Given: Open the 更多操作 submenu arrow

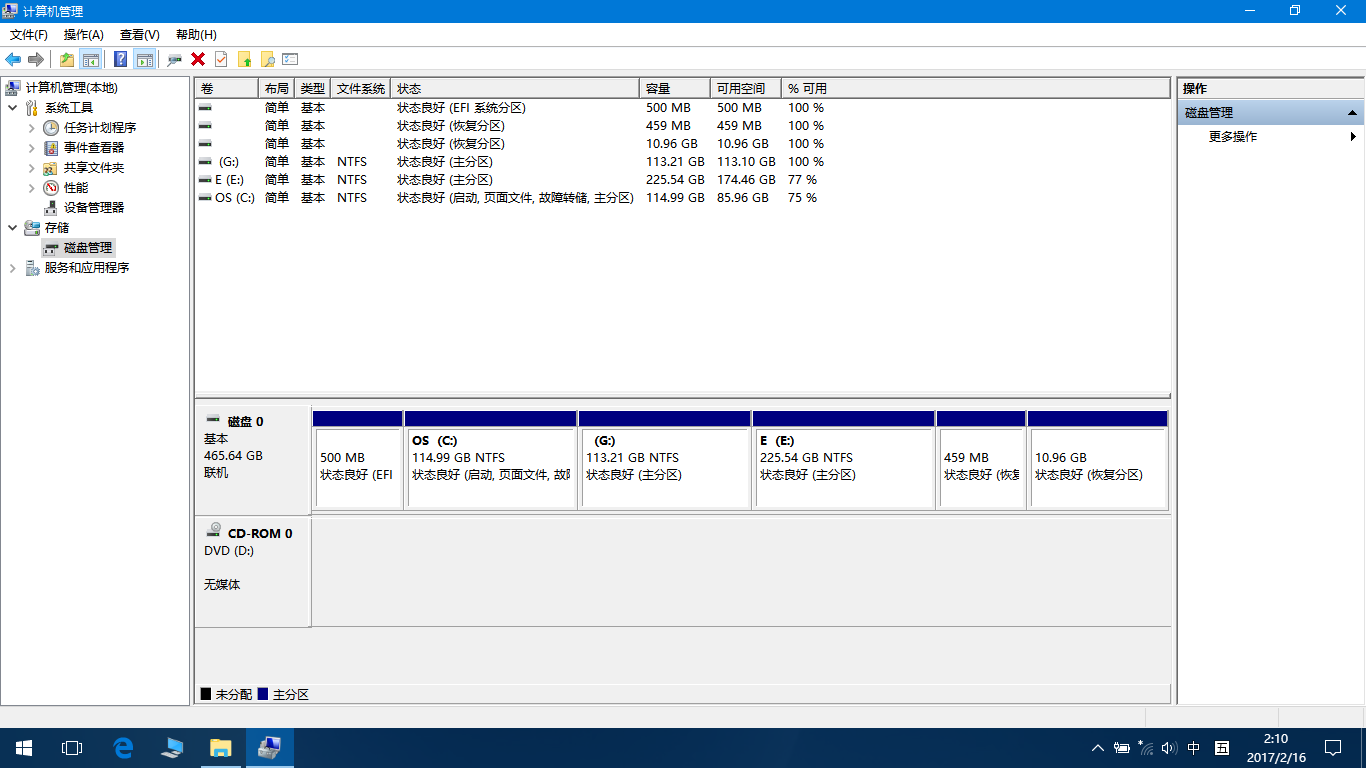Looking at the screenshot, I should coord(1353,137).
